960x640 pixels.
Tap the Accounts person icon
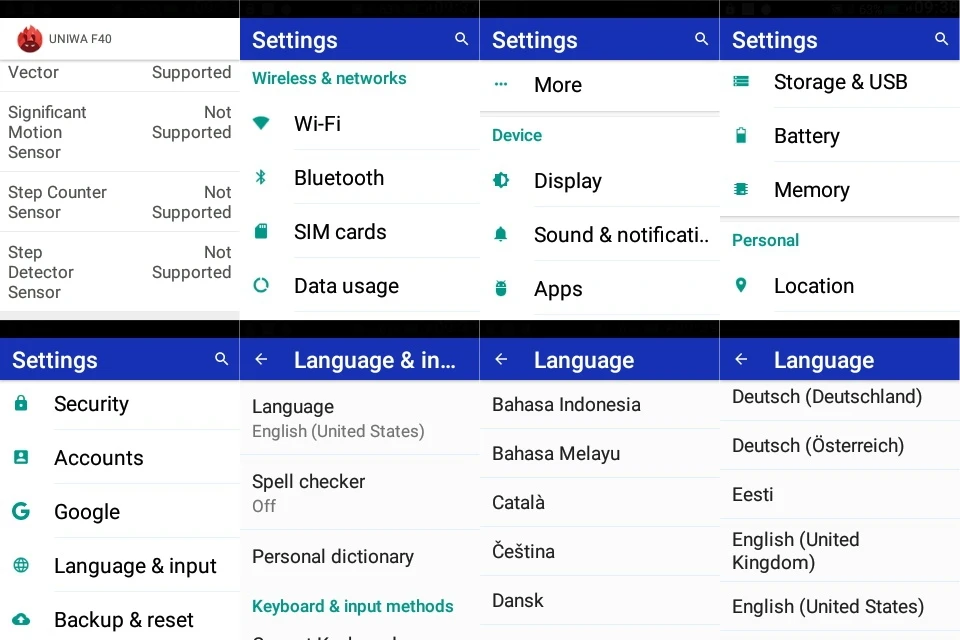[x=21, y=457]
